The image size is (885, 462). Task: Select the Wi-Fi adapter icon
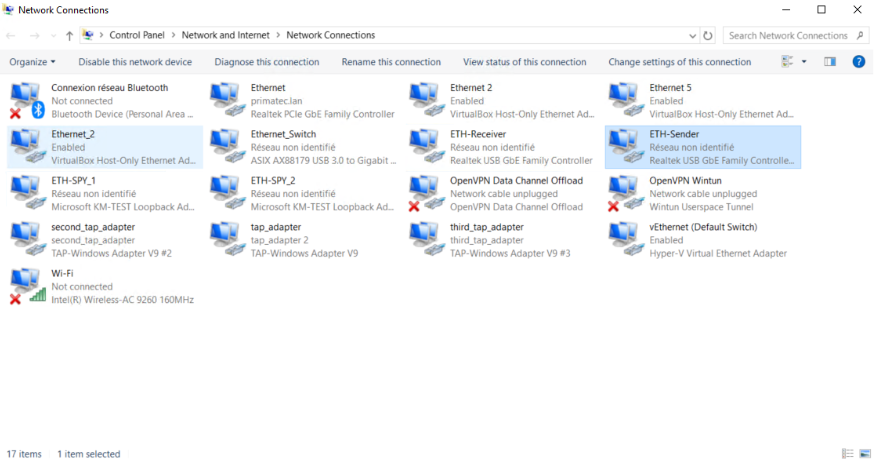point(28,286)
